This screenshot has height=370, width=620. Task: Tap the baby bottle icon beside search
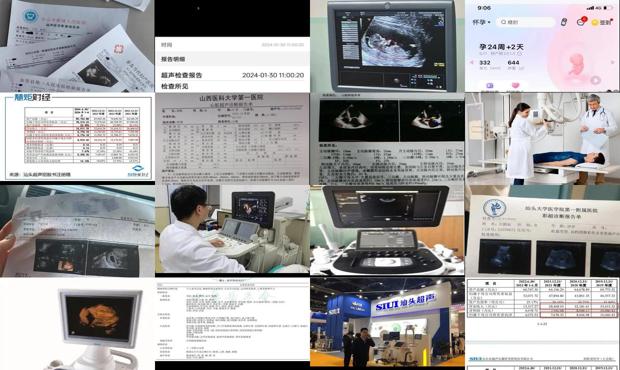(x=564, y=22)
